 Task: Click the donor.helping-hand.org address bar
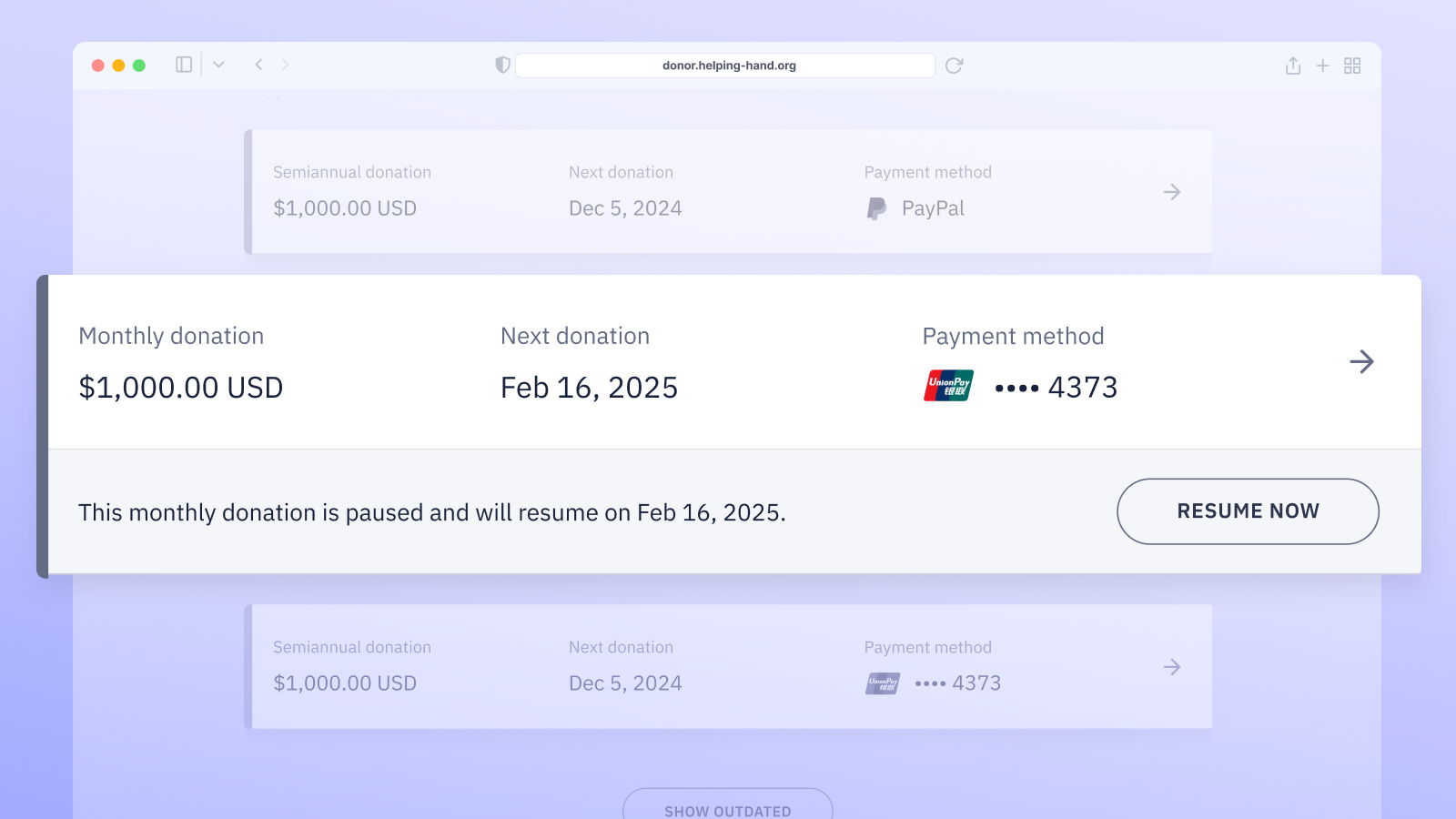click(728, 66)
